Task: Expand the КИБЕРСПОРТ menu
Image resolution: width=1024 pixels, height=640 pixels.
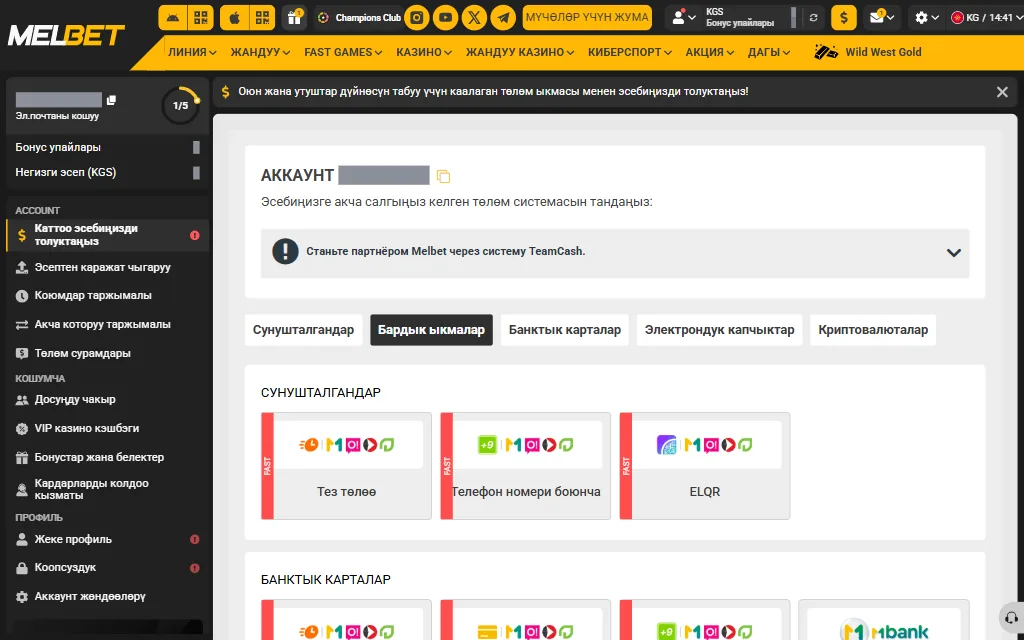Action: [630, 52]
